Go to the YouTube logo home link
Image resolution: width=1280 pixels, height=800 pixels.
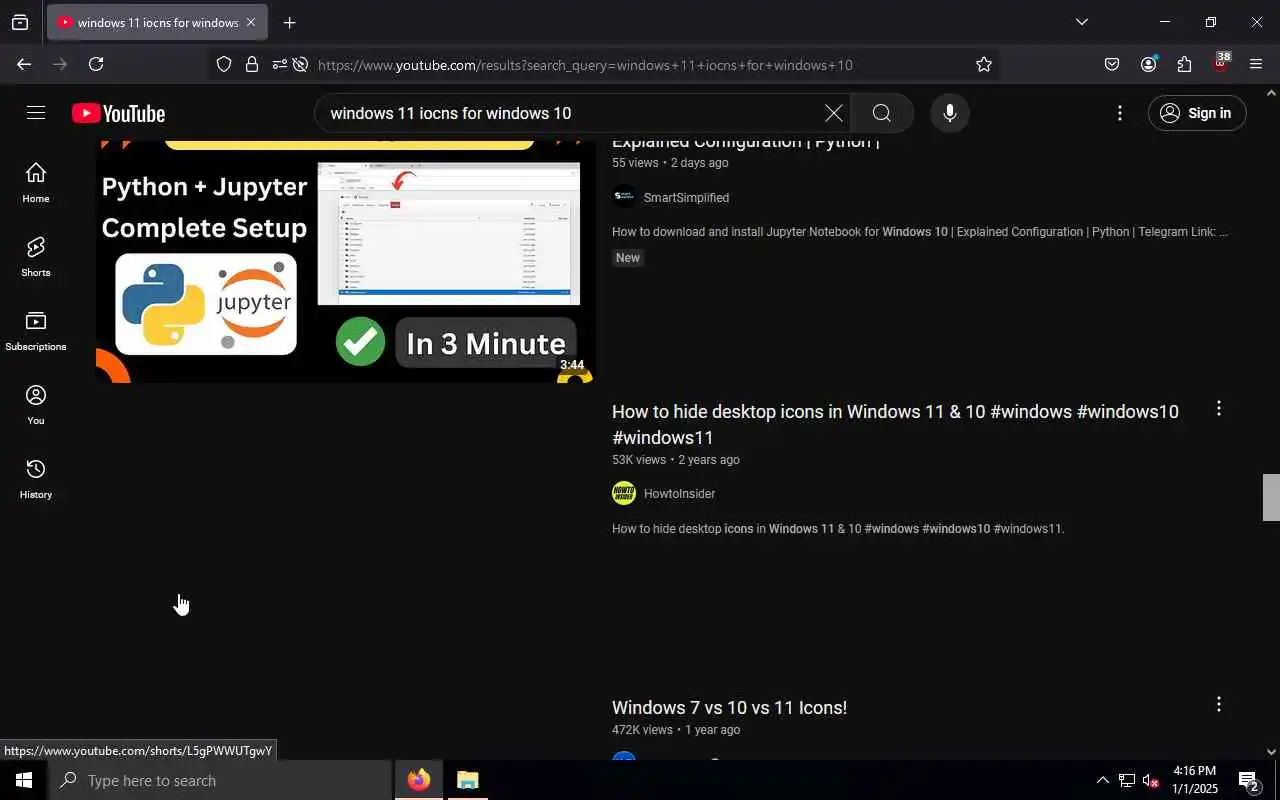(118, 114)
